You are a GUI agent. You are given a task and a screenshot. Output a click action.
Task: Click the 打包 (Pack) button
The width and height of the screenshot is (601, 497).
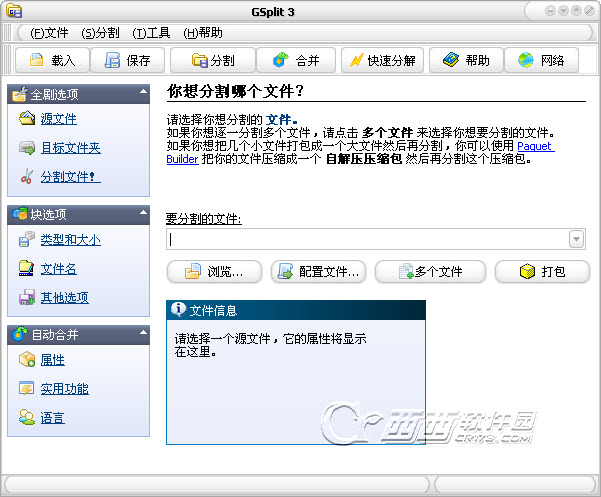click(x=542, y=272)
